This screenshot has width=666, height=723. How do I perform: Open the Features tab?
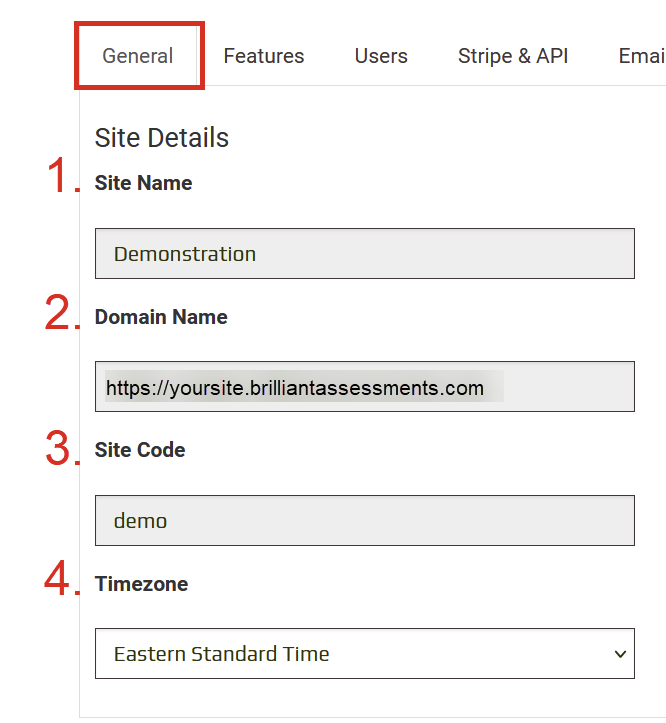point(264,56)
